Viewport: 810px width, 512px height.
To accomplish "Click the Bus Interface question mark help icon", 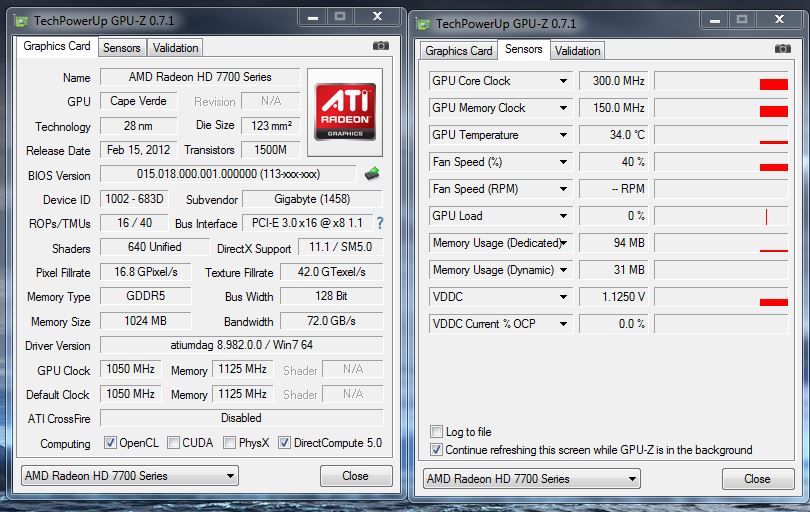I will [380, 223].
